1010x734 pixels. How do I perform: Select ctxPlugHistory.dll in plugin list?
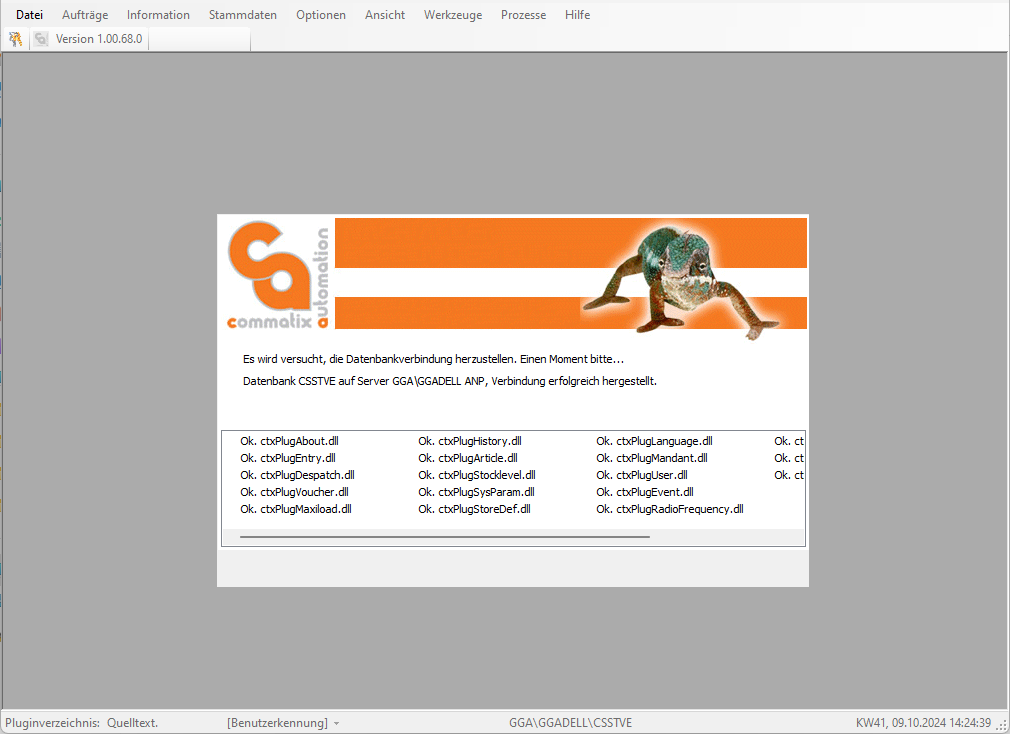tap(470, 441)
